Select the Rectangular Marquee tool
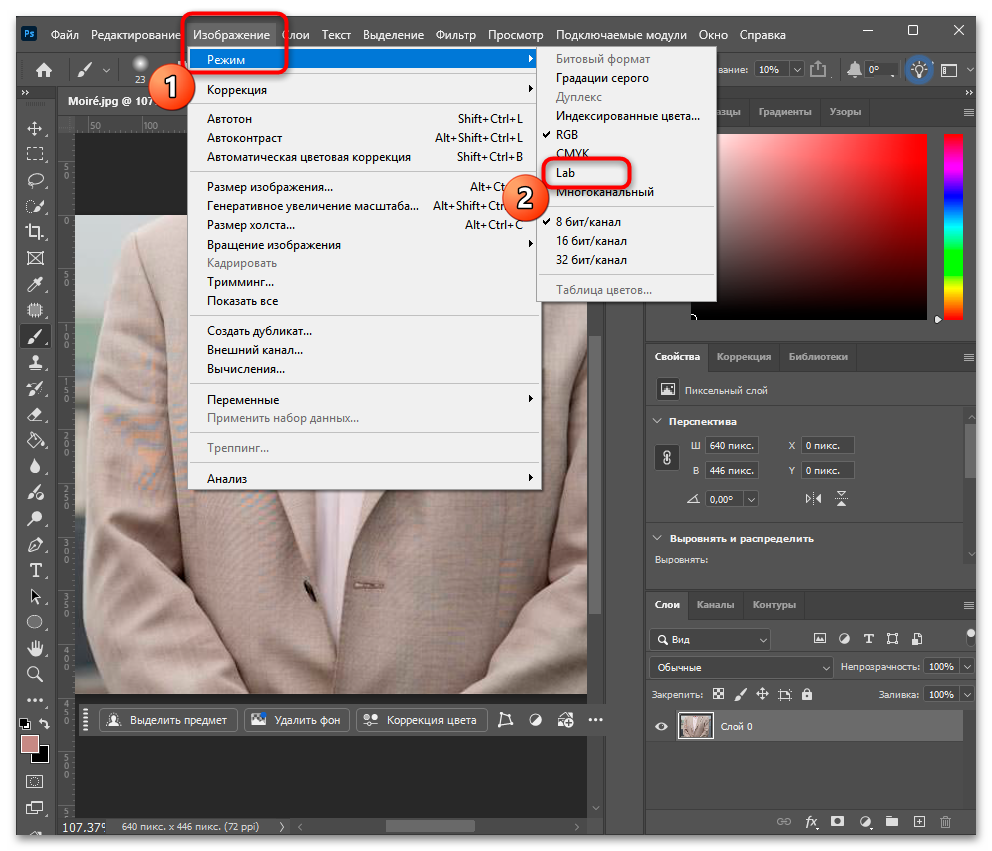 pos(35,154)
